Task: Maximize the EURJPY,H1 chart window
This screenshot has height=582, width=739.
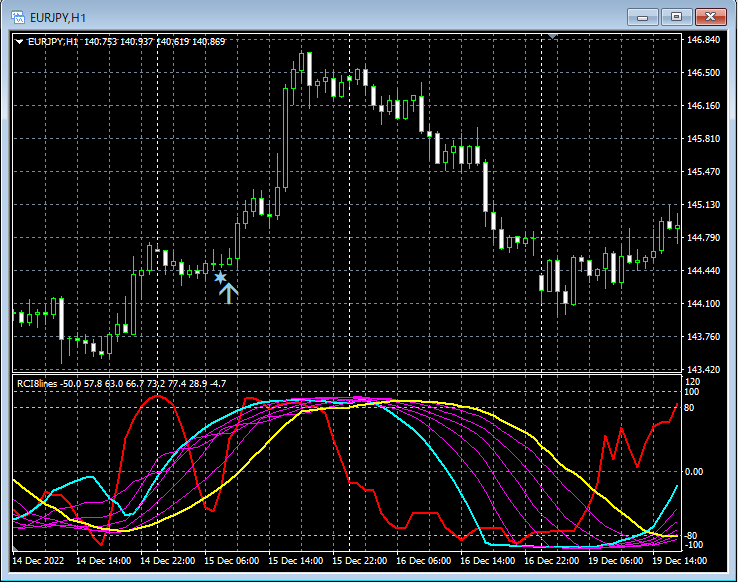Action: pos(676,16)
